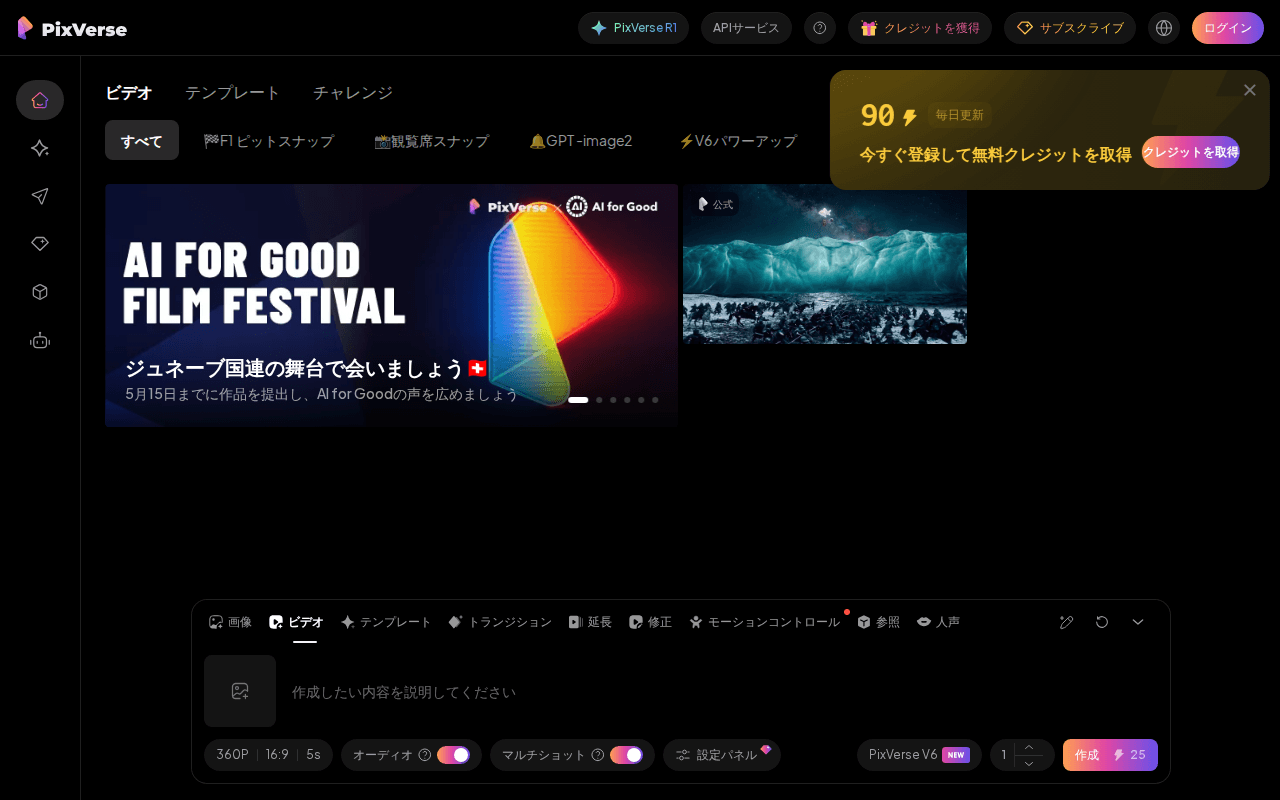
Task: Reset the creation panel with refresh icon
Action: [1102, 622]
